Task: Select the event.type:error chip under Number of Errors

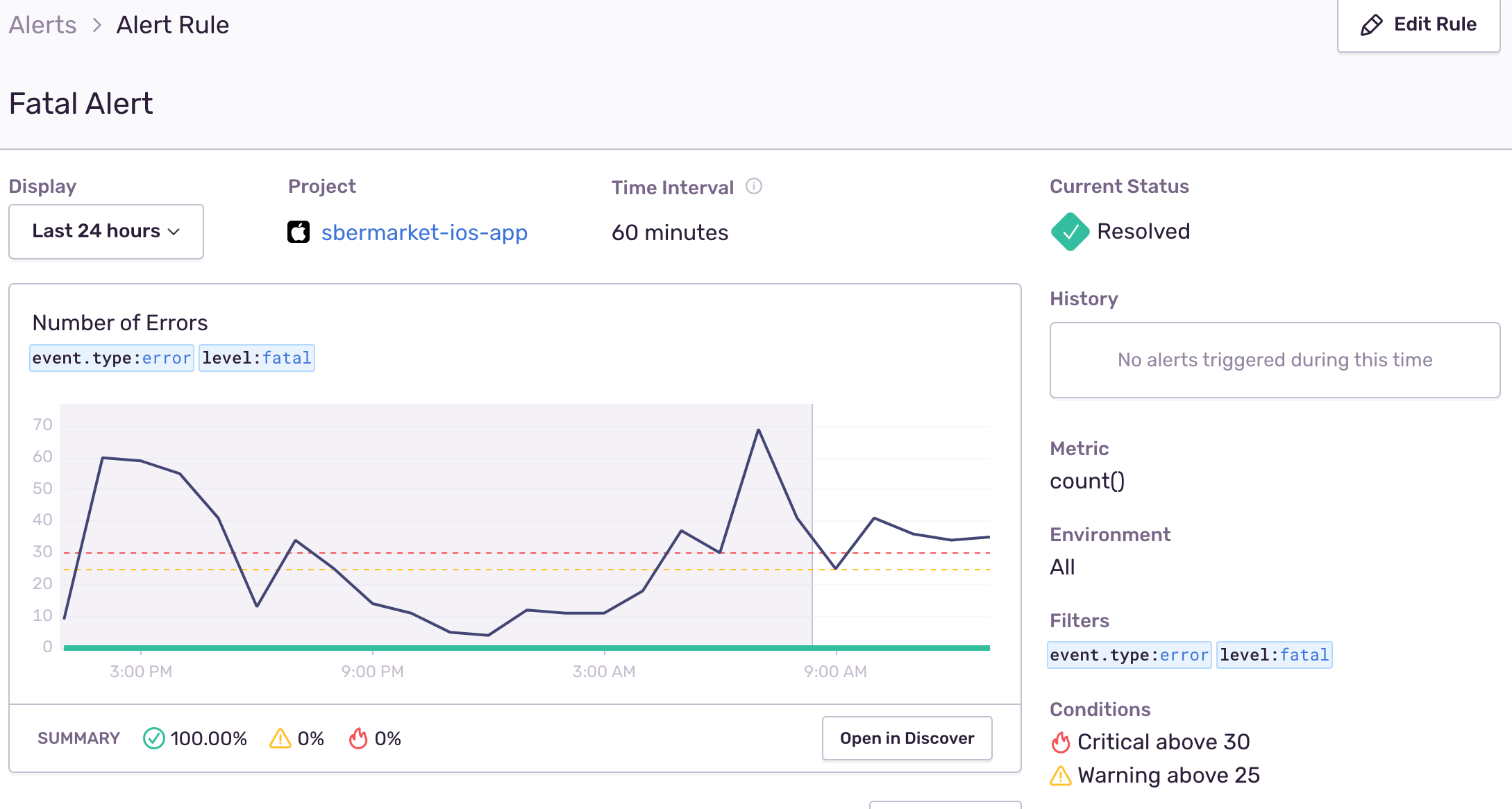Action: (111, 357)
